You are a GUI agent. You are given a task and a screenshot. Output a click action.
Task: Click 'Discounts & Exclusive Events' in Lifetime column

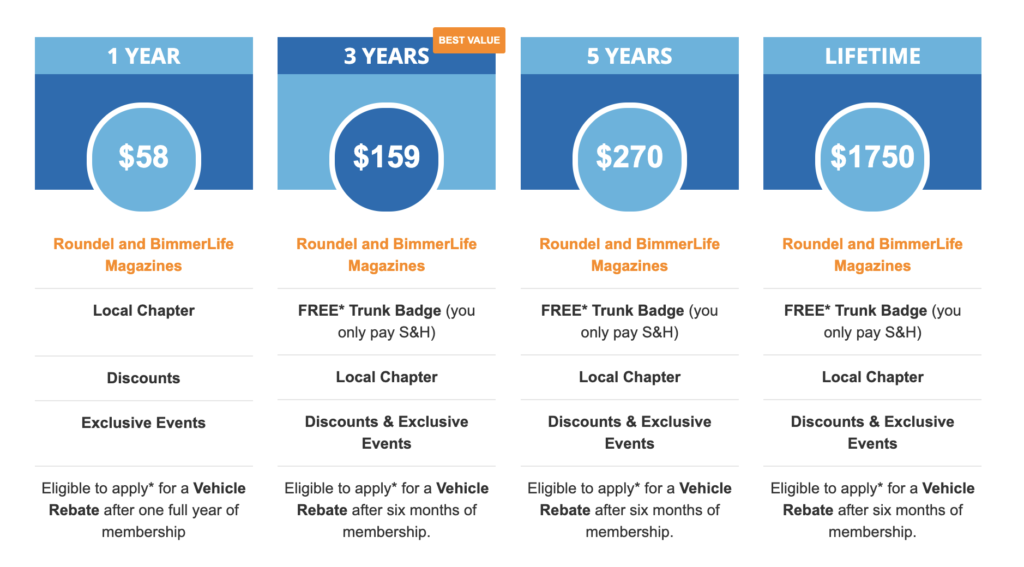[x=872, y=432]
